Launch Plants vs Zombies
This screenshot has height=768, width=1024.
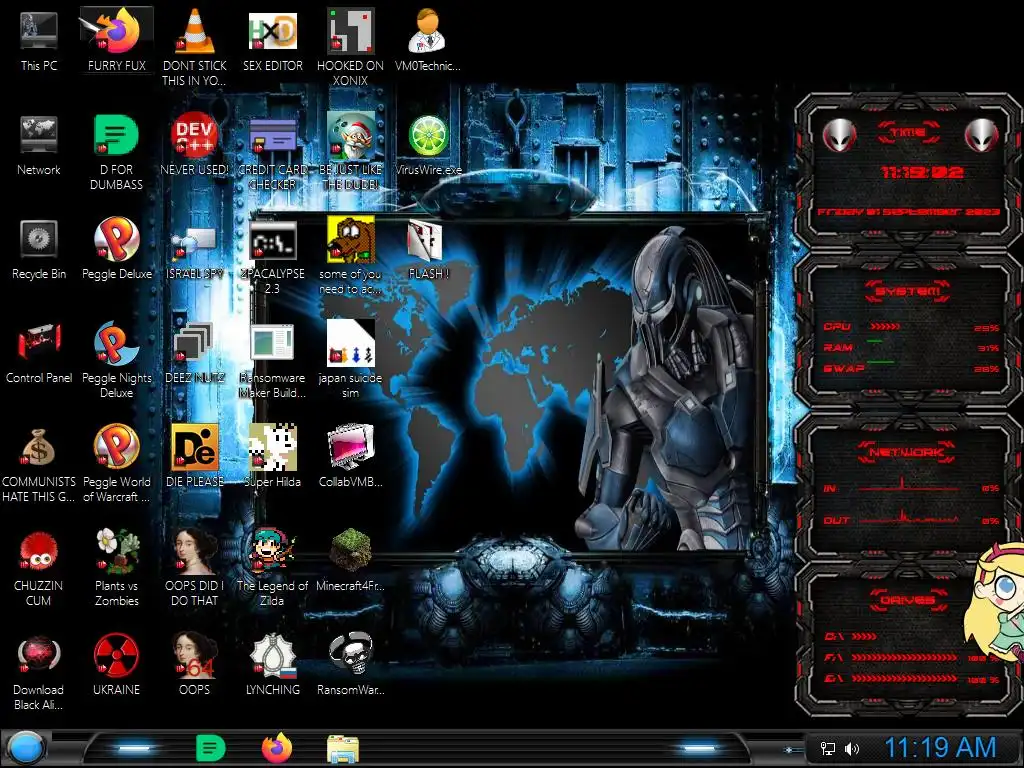click(x=117, y=551)
